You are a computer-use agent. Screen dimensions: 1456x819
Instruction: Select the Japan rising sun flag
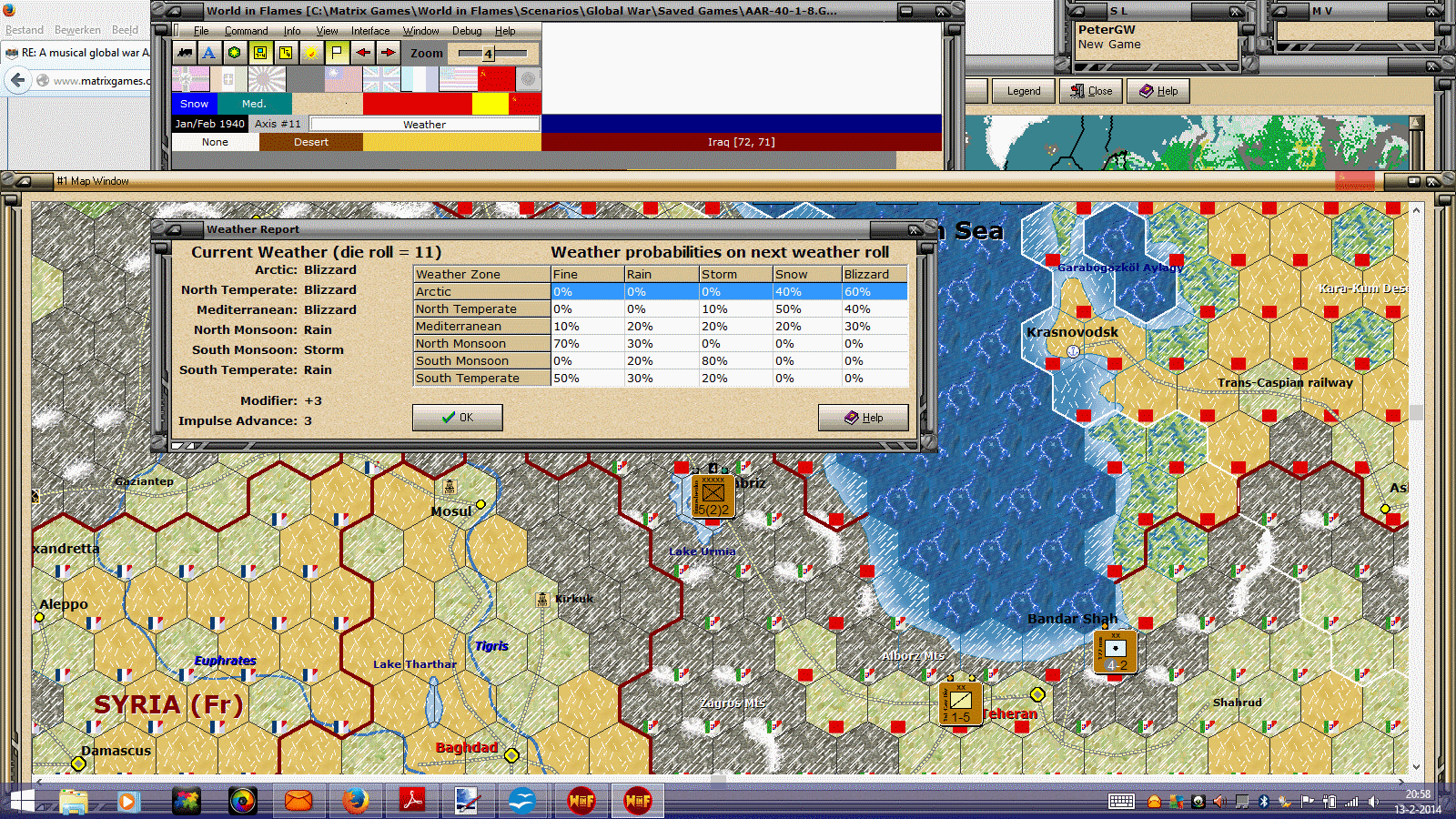(267, 79)
